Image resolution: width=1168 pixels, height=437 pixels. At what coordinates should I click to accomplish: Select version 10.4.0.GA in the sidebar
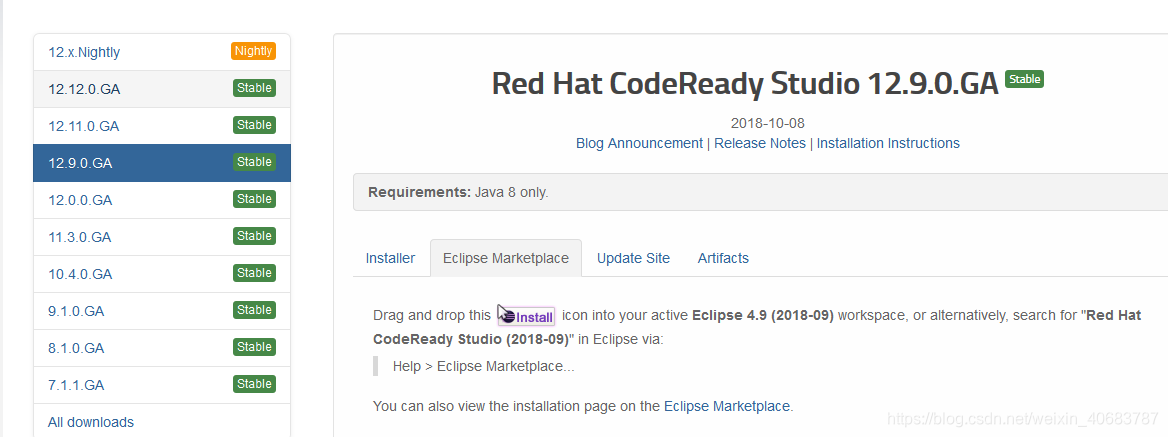coord(162,274)
